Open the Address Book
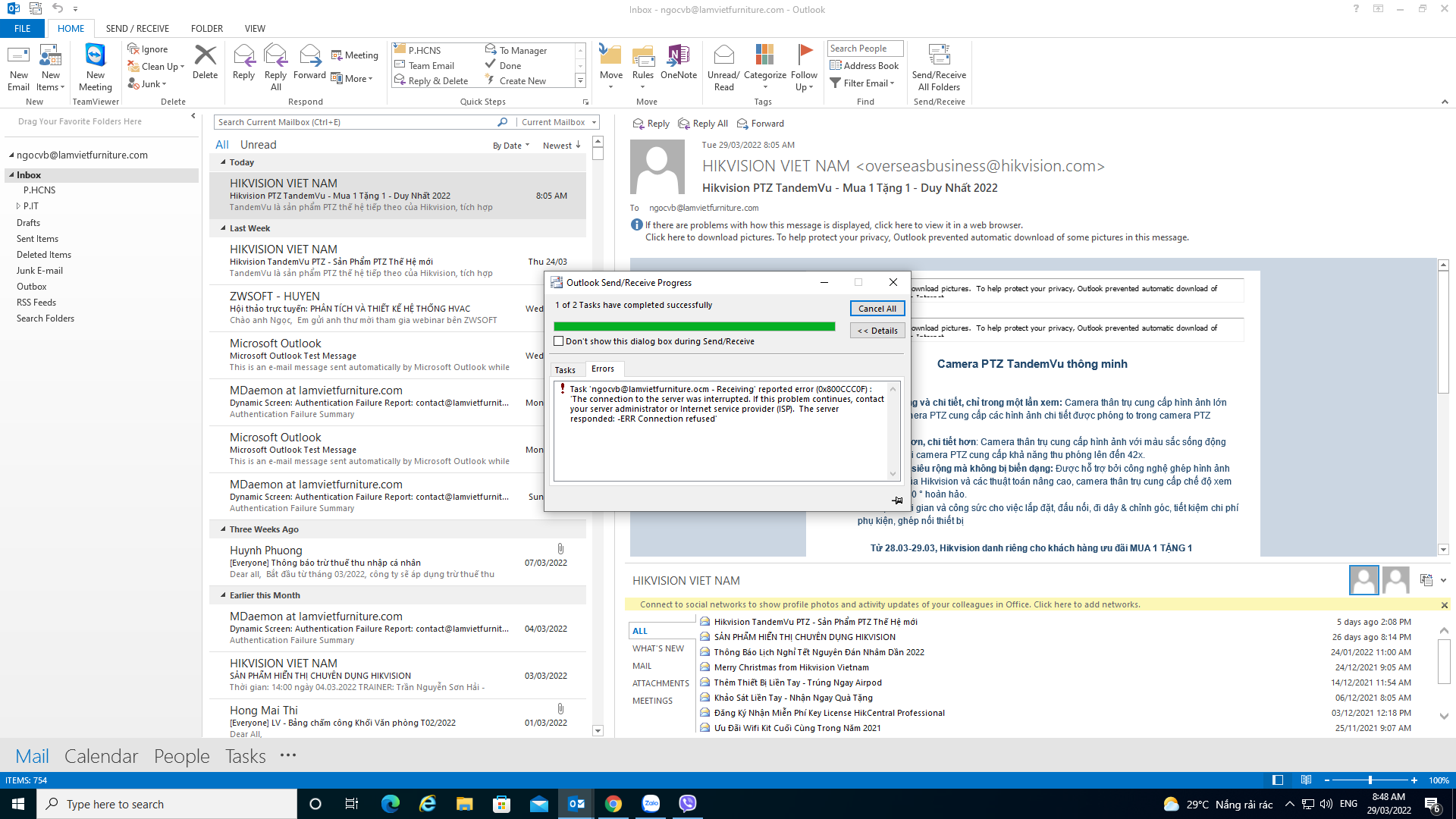 point(864,66)
